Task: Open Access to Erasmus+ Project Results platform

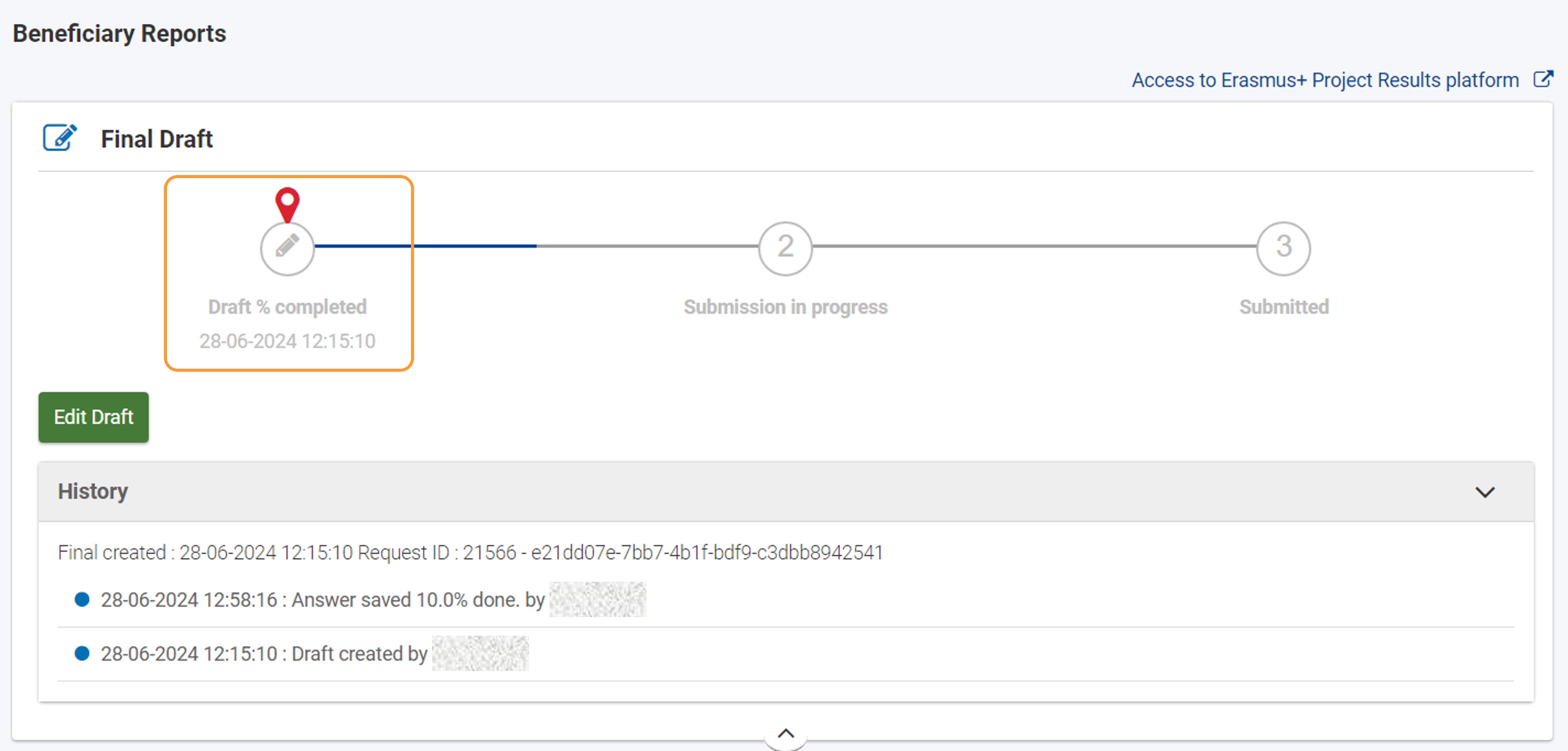Action: [x=1325, y=80]
